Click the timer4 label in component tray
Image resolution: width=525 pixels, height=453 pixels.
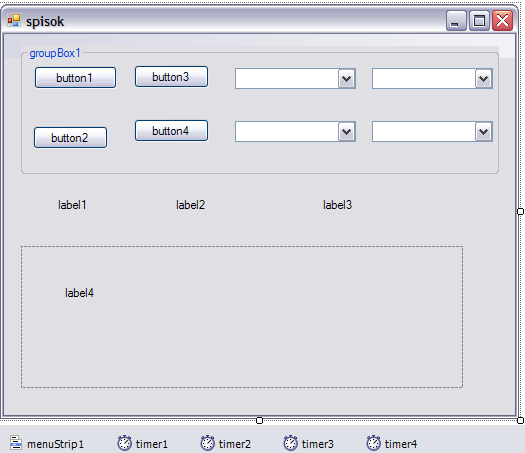pyautogui.click(x=401, y=444)
